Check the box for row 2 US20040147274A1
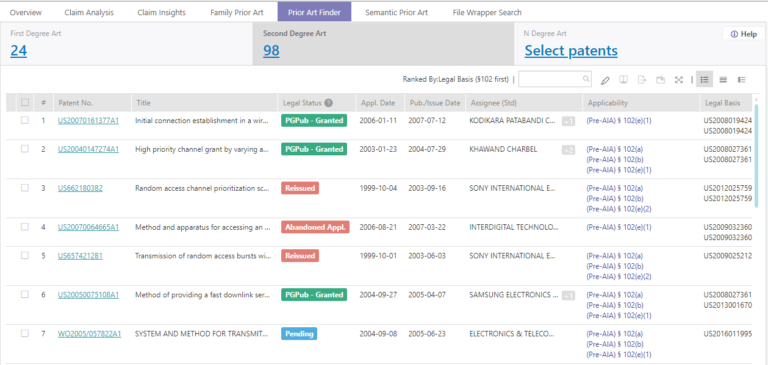768x365 pixels. 25,149
